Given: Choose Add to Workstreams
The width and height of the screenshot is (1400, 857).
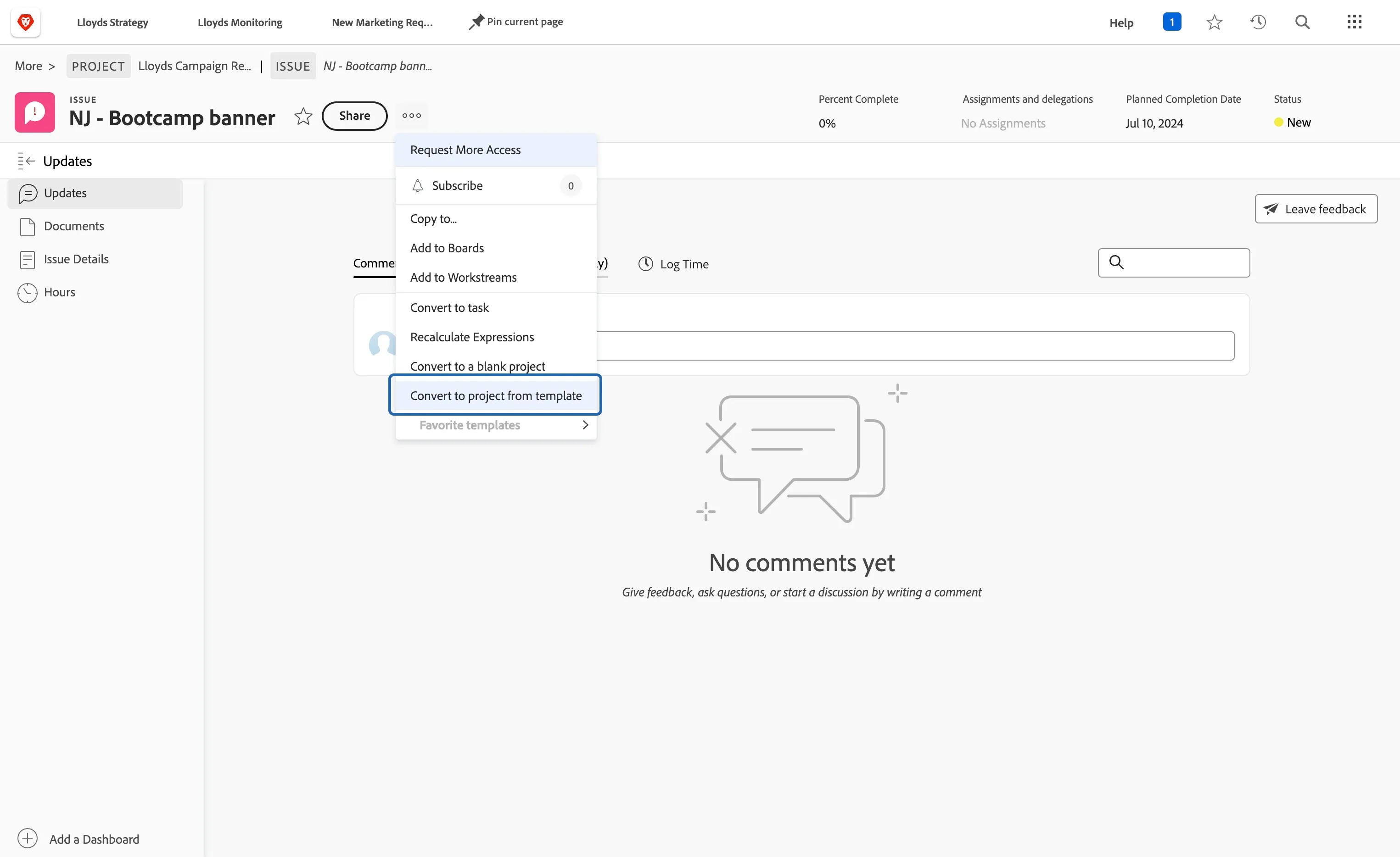Looking at the screenshot, I should point(496,277).
